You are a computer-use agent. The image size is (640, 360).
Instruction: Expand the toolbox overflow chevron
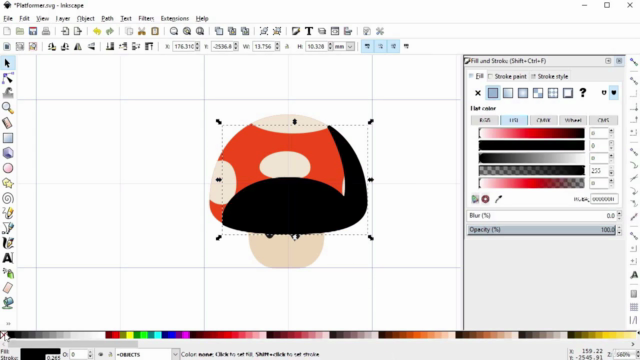[8, 324]
